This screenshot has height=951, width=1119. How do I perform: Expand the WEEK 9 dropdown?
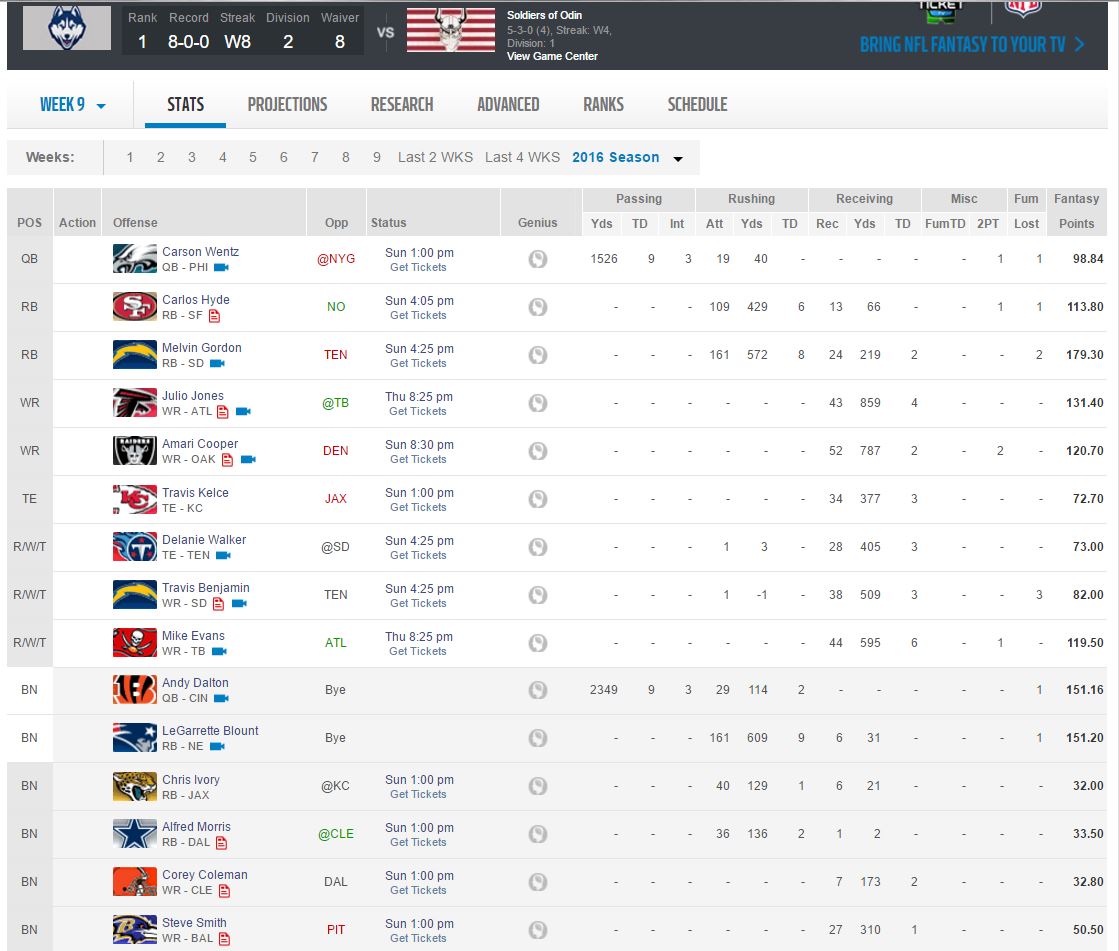pos(72,105)
